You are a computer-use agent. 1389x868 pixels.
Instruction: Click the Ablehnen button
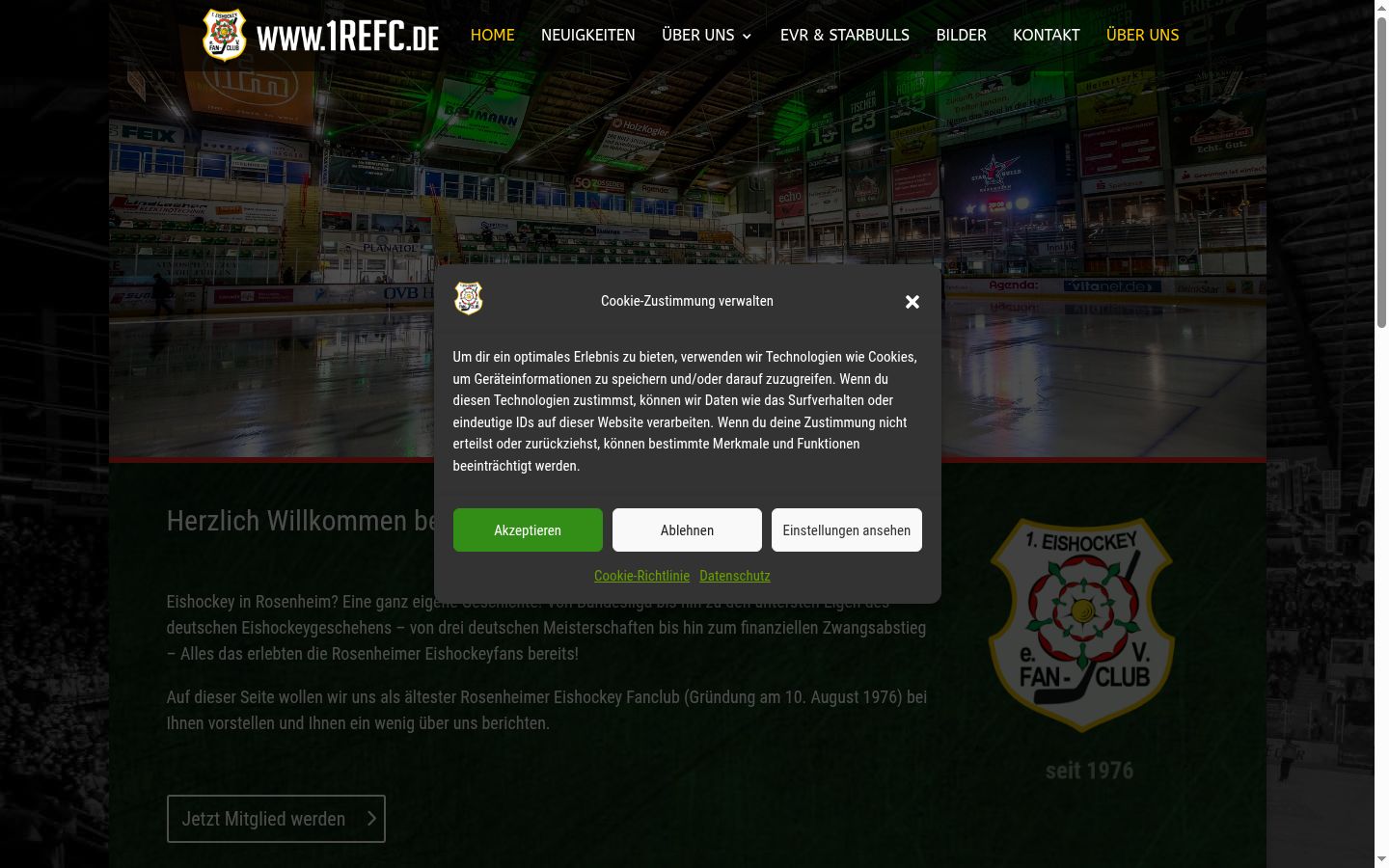687,530
